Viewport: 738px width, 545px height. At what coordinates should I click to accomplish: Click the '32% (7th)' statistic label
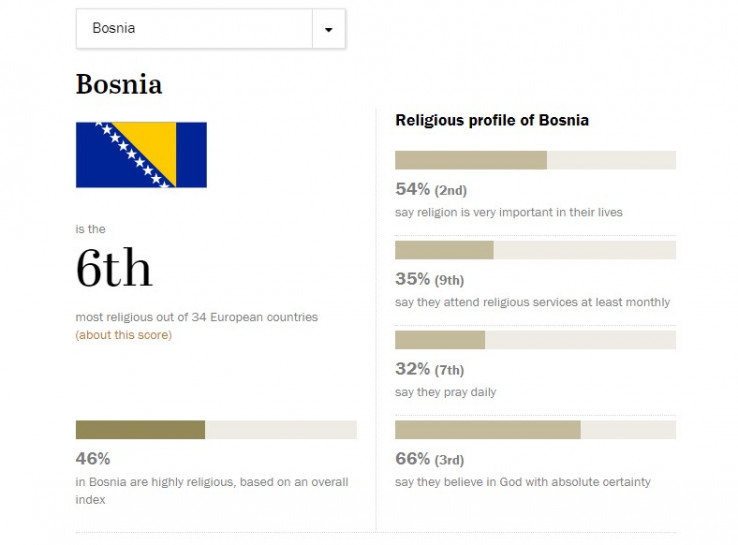point(430,370)
